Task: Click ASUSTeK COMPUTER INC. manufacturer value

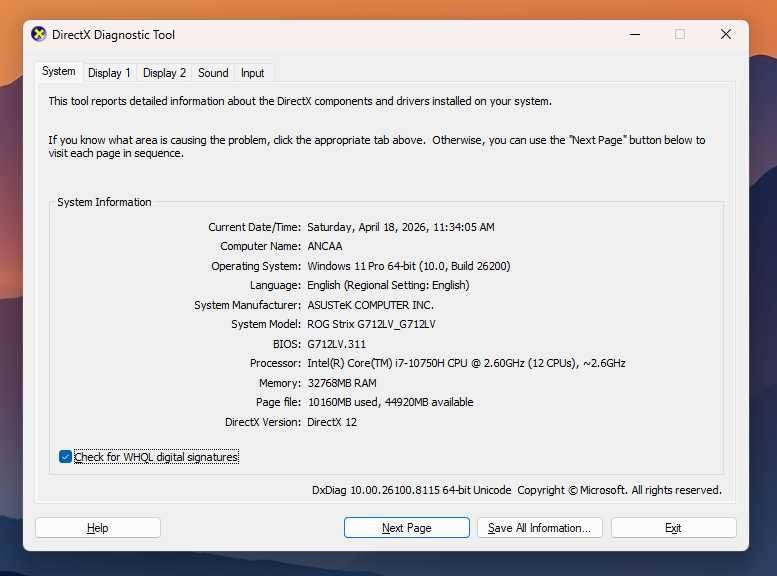Action: tap(370, 305)
